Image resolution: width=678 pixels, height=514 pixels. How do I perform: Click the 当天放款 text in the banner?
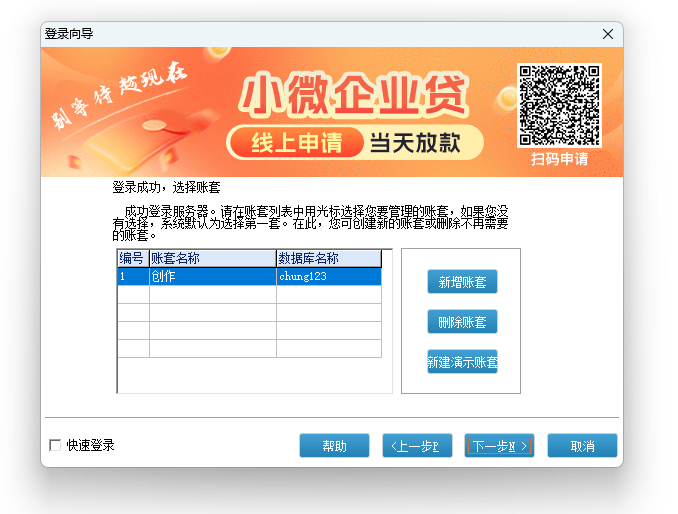coord(415,143)
